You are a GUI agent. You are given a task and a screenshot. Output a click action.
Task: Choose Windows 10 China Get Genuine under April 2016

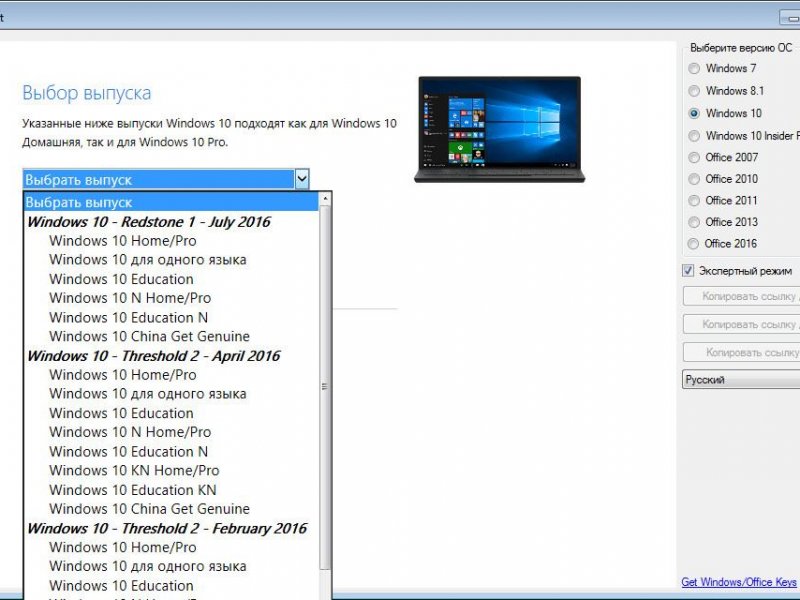tap(171, 509)
